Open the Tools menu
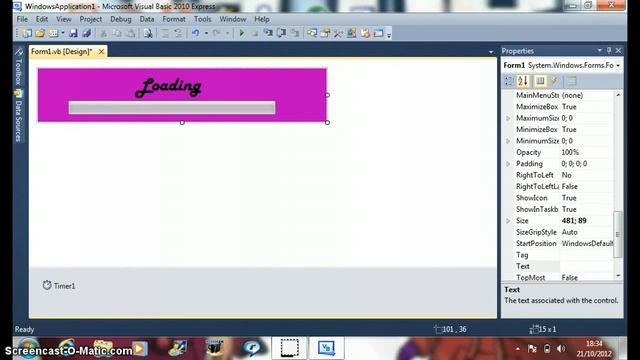The width and height of the screenshot is (640, 360). pyautogui.click(x=202, y=19)
